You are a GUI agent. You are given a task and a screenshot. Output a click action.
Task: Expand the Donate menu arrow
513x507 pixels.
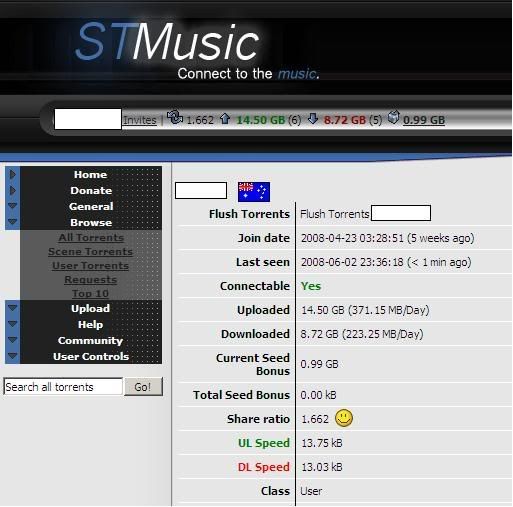point(13,190)
